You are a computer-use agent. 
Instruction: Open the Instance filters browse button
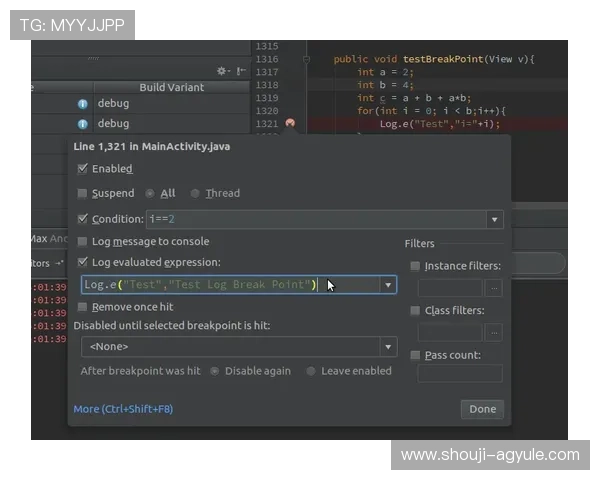(x=493, y=288)
